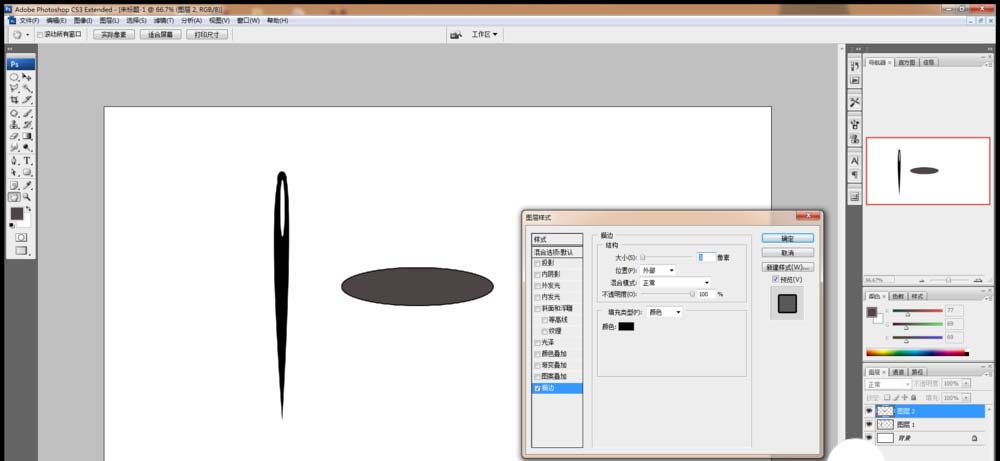Screen dimensions: 1000x461
Task: Open the layer fill 100% arrow
Action: click(966, 397)
